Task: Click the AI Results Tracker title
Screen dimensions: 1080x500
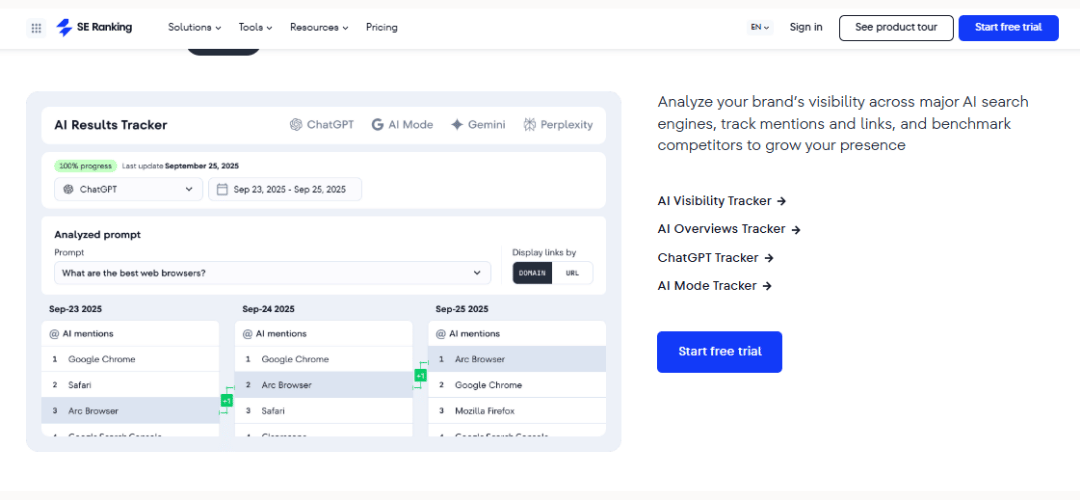Action: point(111,125)
